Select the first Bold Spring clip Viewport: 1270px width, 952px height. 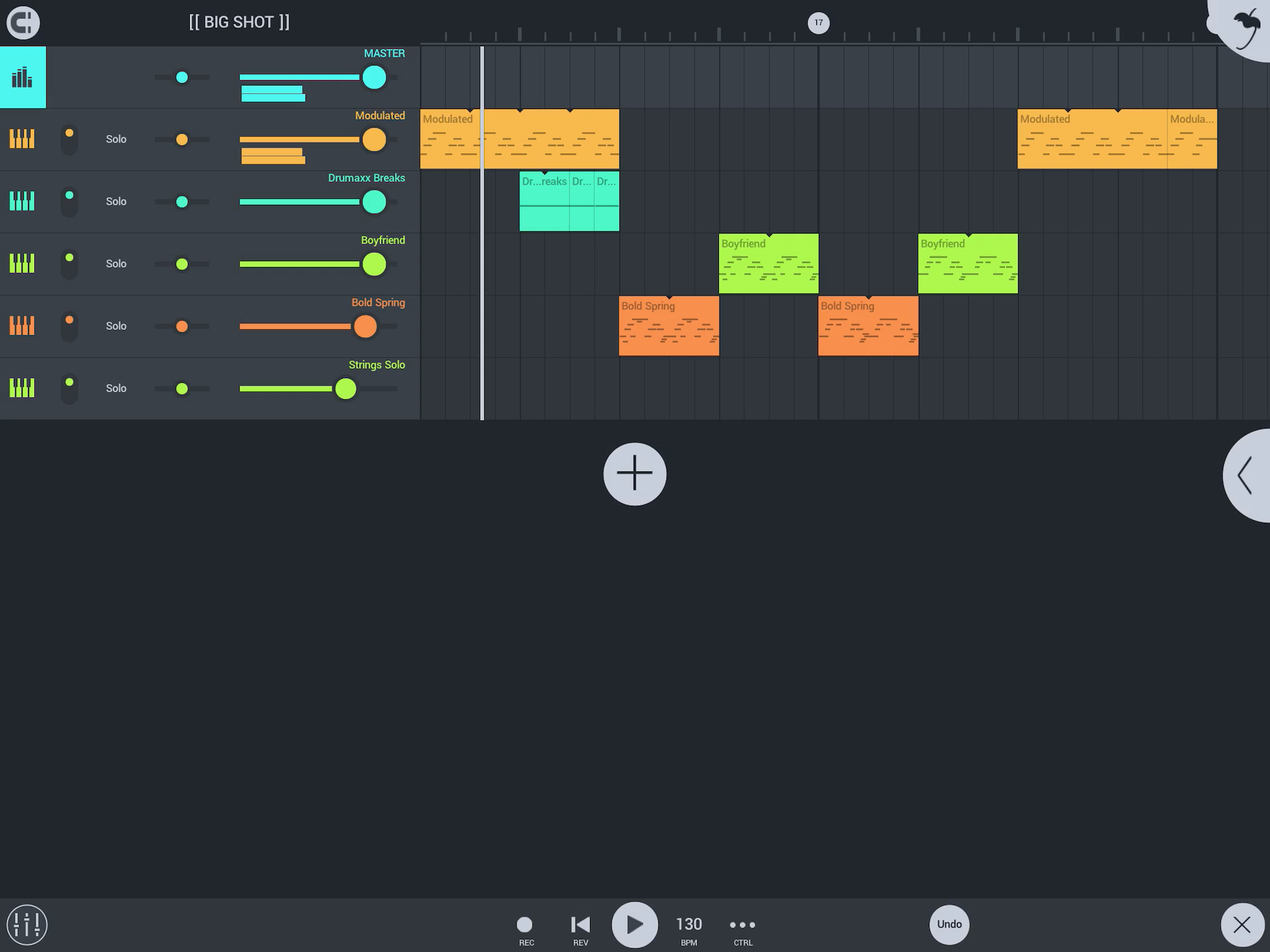(669, 325)
